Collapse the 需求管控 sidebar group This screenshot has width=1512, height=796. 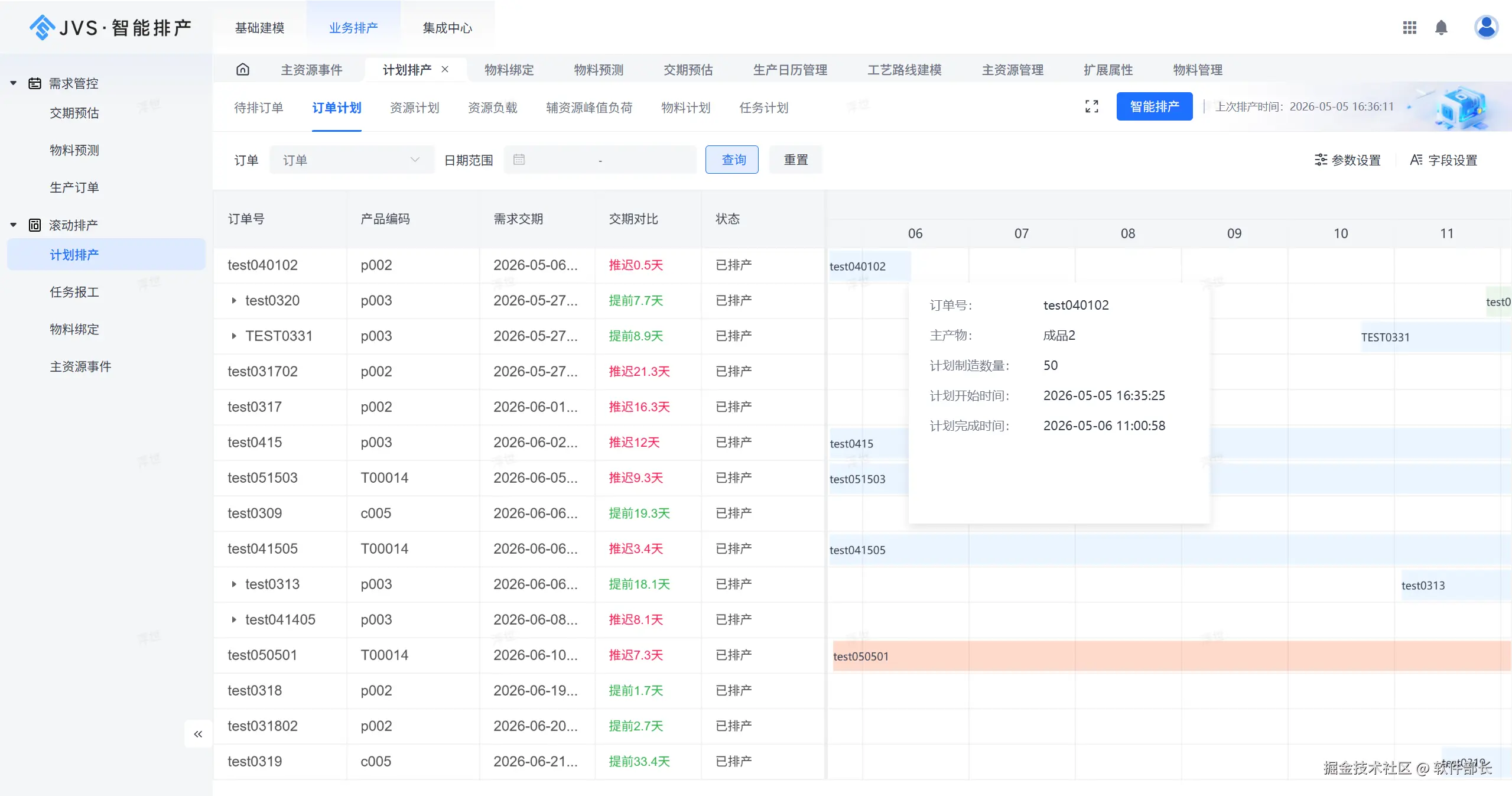pyautogui.click(x=13, y=83)
